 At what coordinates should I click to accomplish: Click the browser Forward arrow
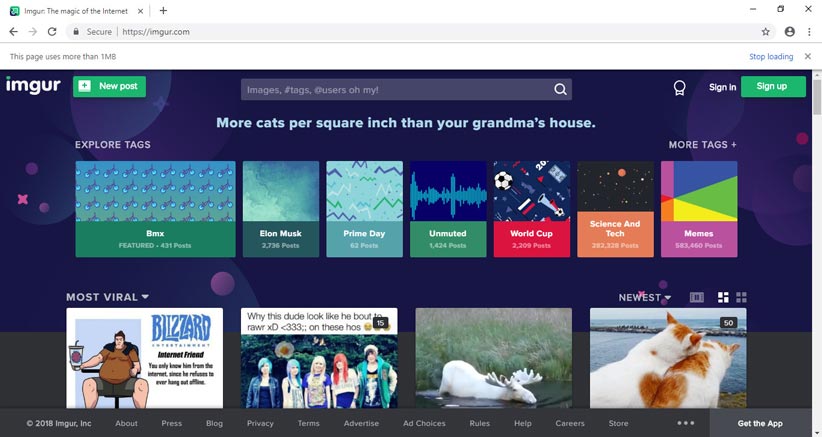click(x=33, y=31)
